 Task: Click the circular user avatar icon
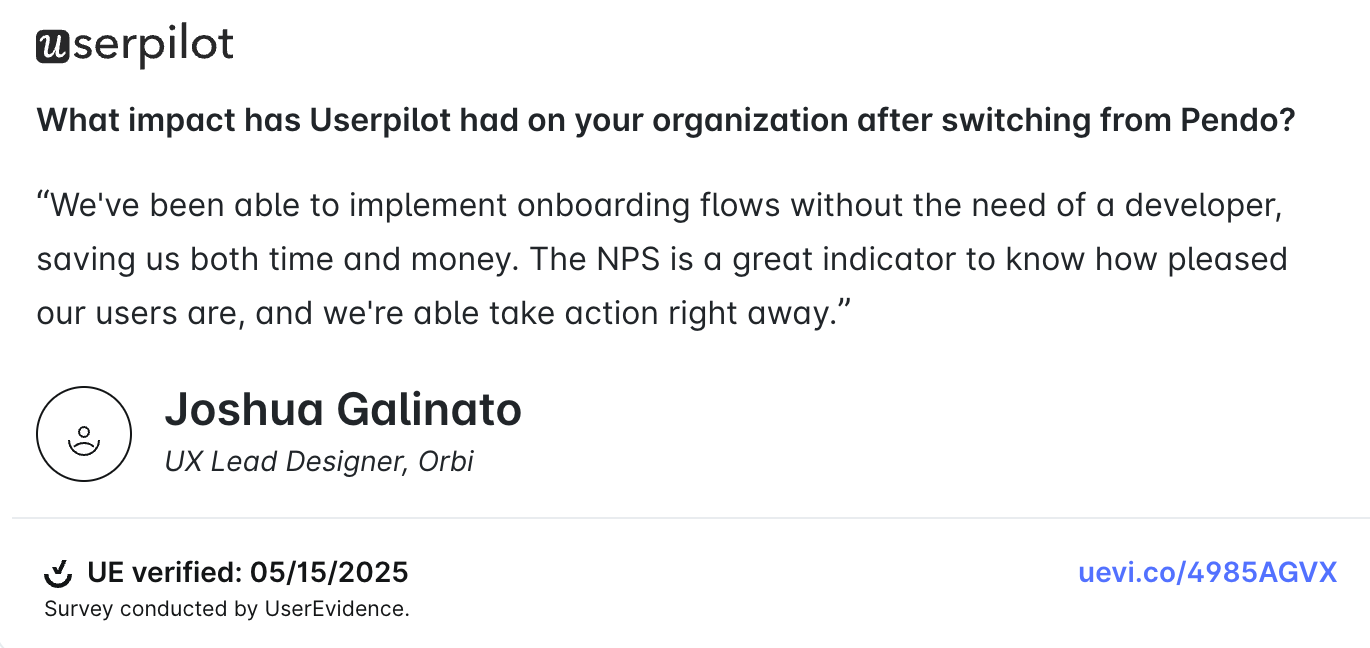pos(84,434)
